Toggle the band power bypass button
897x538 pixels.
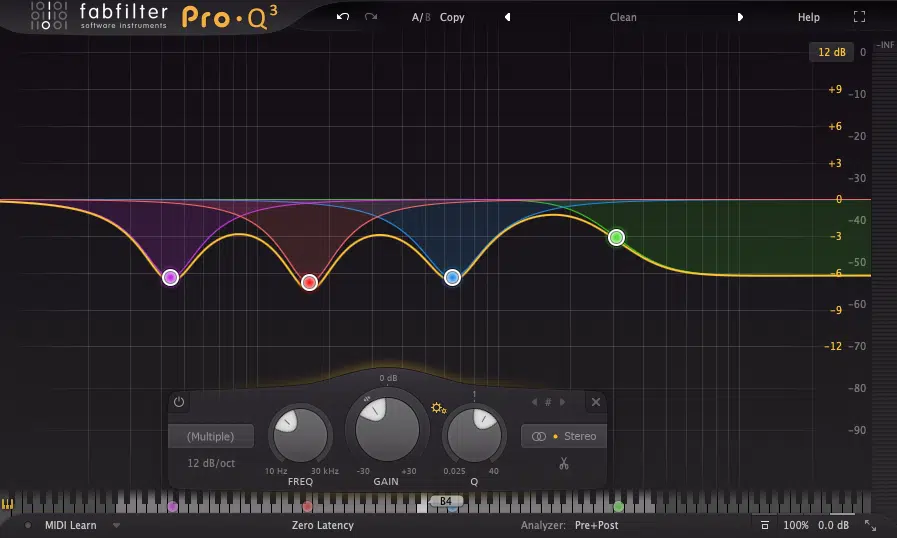point(179,402)
